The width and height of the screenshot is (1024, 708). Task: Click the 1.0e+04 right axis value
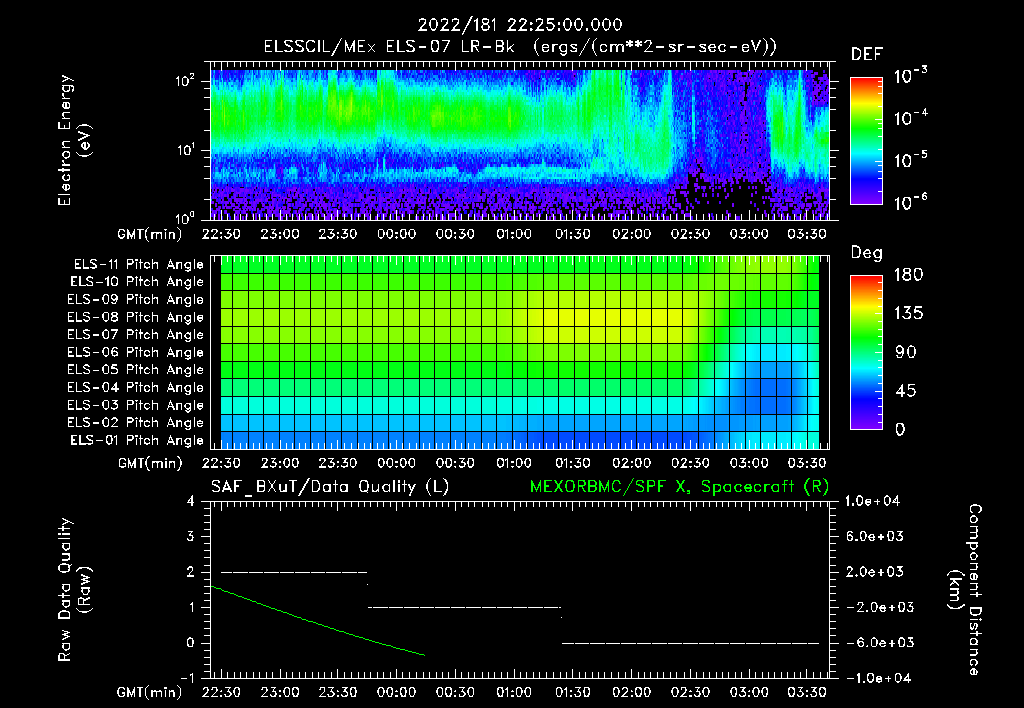872,501
